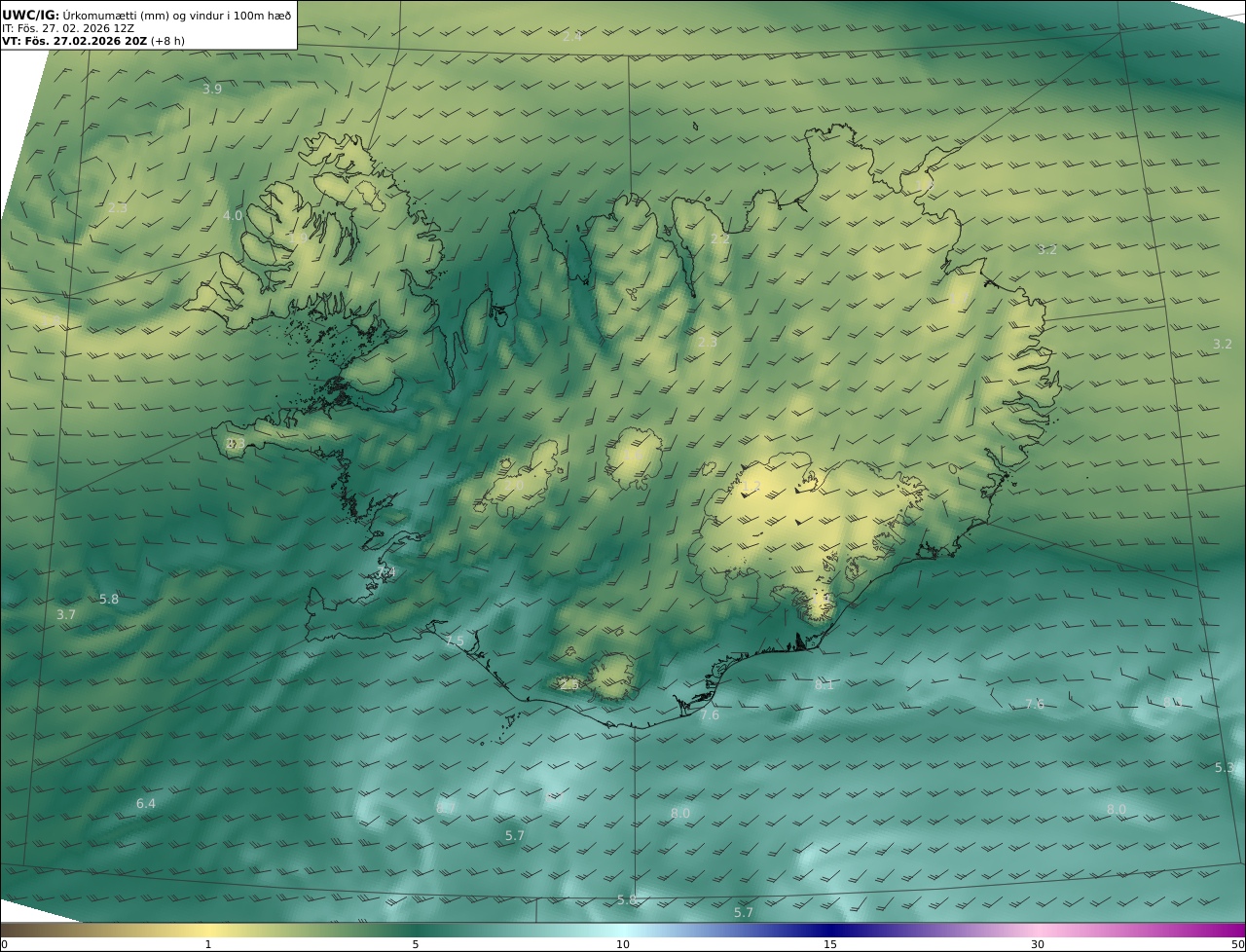This screenshot has height=952, width=1246.
Task: Select the 3.7 value label on the map
Action: (x=66, y=615)
